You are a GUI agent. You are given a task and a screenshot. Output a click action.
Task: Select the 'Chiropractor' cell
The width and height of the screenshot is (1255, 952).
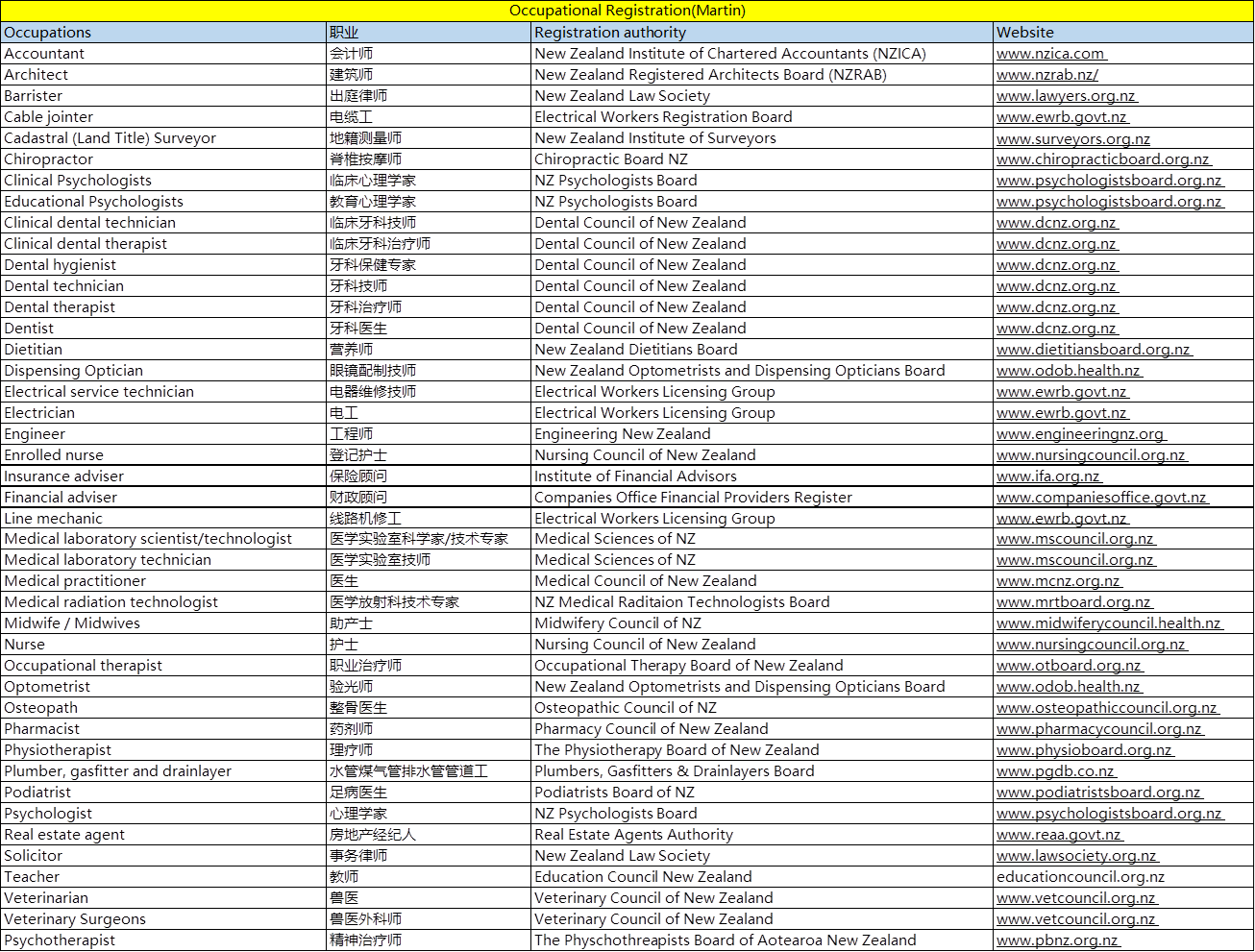click(x=164, y=159)
